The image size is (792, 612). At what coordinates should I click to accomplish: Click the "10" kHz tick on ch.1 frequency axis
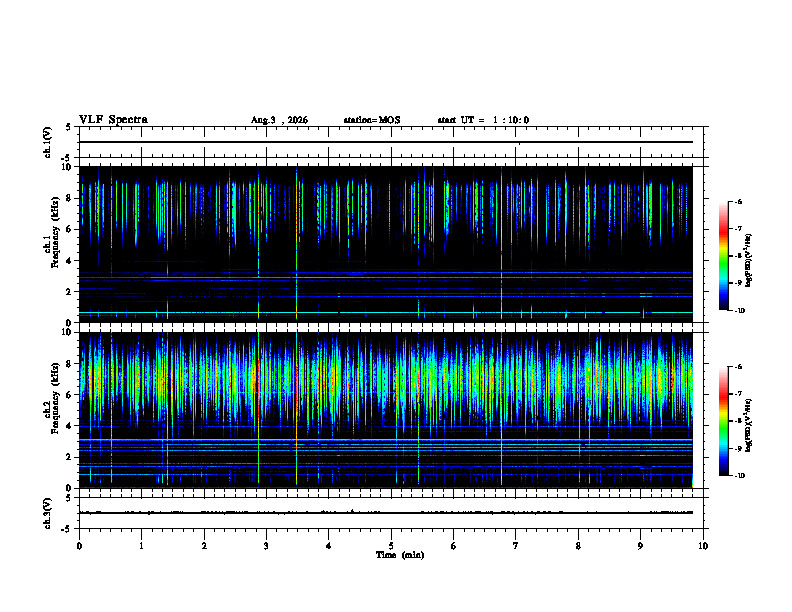click(68, 167)
